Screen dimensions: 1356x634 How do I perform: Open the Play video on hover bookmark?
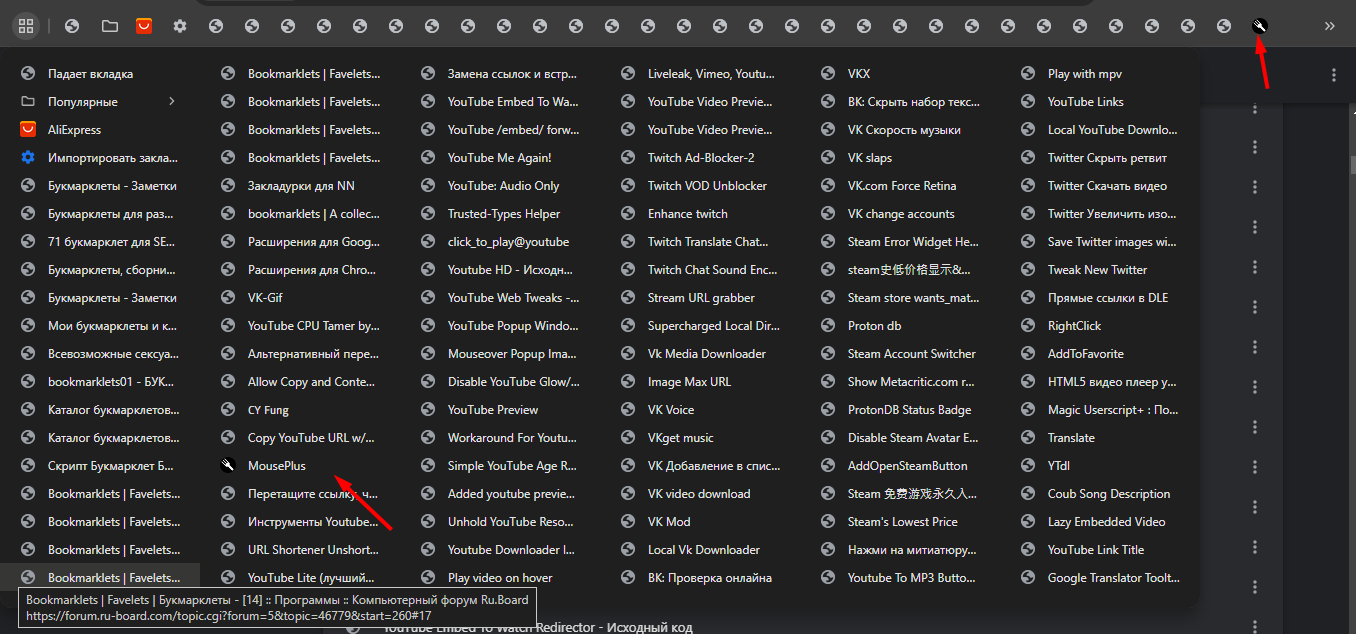(x=500, y=578)
